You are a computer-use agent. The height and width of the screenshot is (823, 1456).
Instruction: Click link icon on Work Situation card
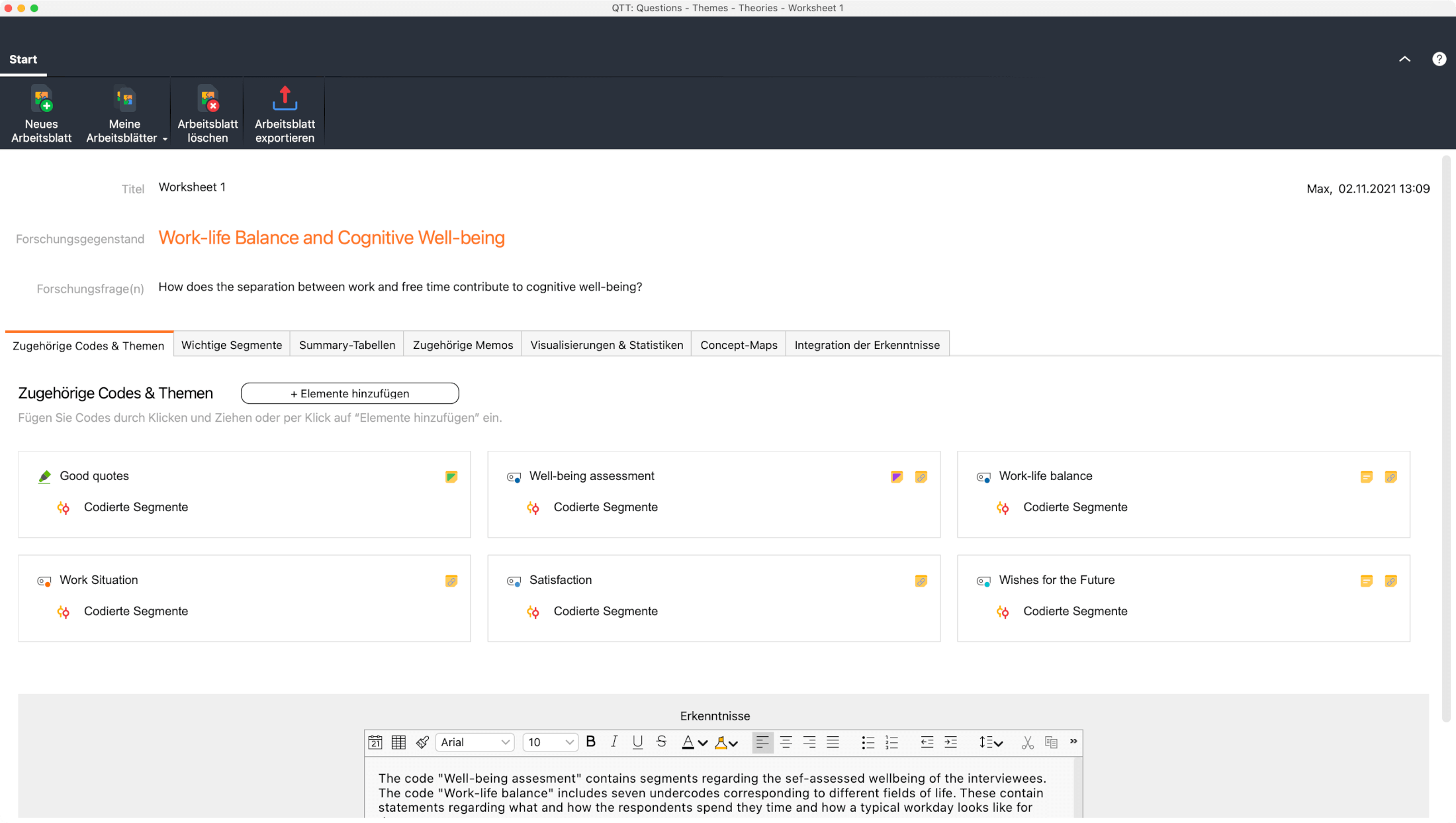(451, 581)
